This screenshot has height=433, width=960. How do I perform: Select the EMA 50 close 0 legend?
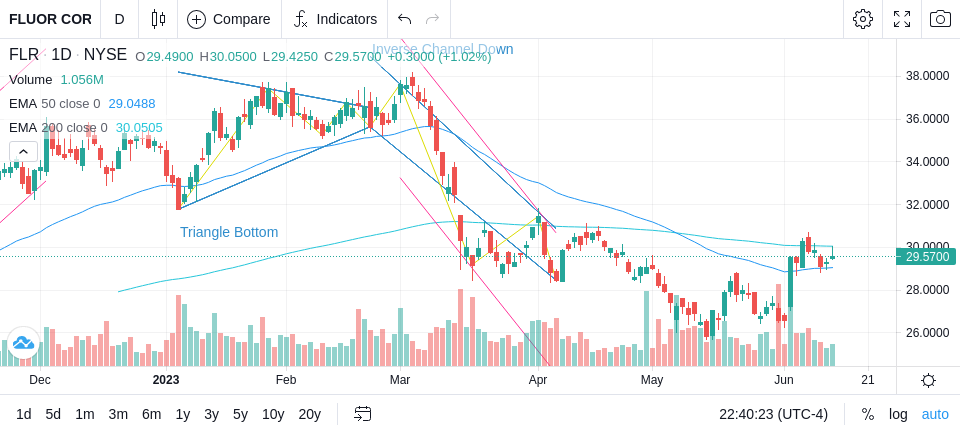point(54,104)
